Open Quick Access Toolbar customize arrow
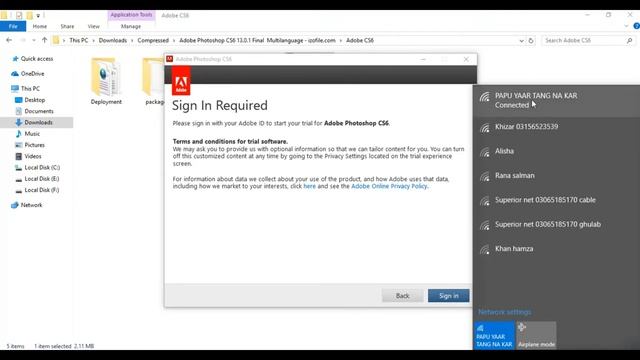 (38, 16)
